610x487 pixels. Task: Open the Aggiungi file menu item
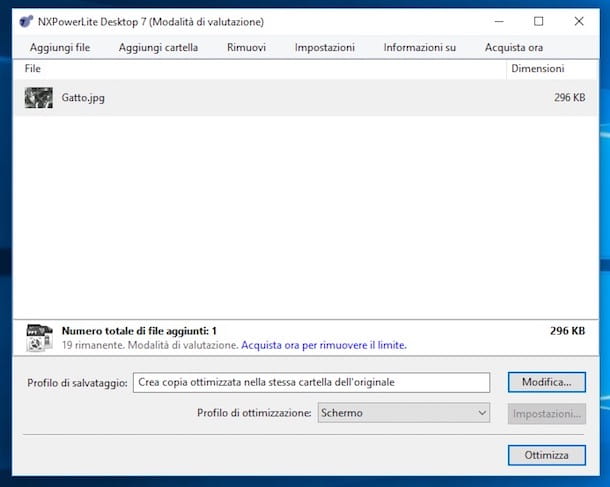pyautogui.click(x=59, y=47)
